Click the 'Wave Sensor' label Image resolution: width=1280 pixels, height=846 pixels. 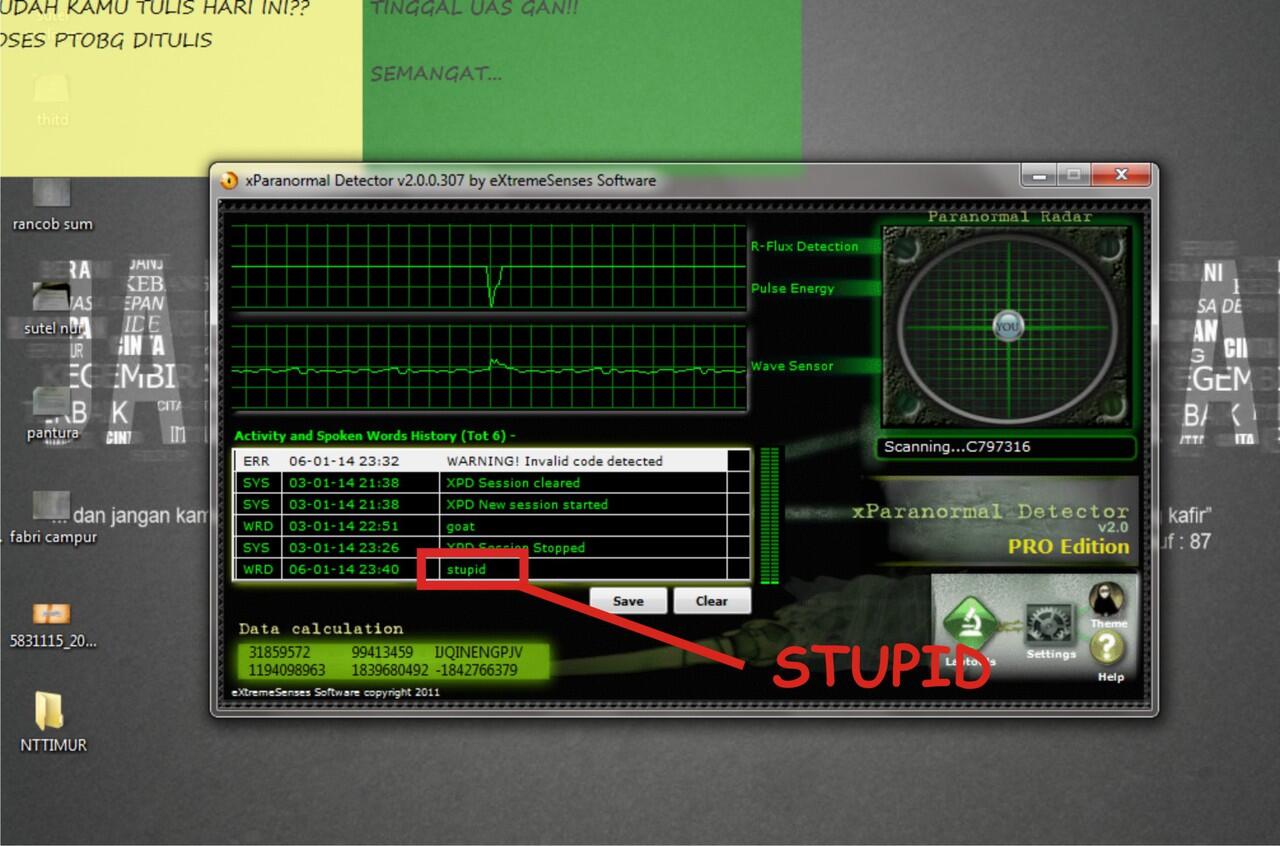coord(792,366)
